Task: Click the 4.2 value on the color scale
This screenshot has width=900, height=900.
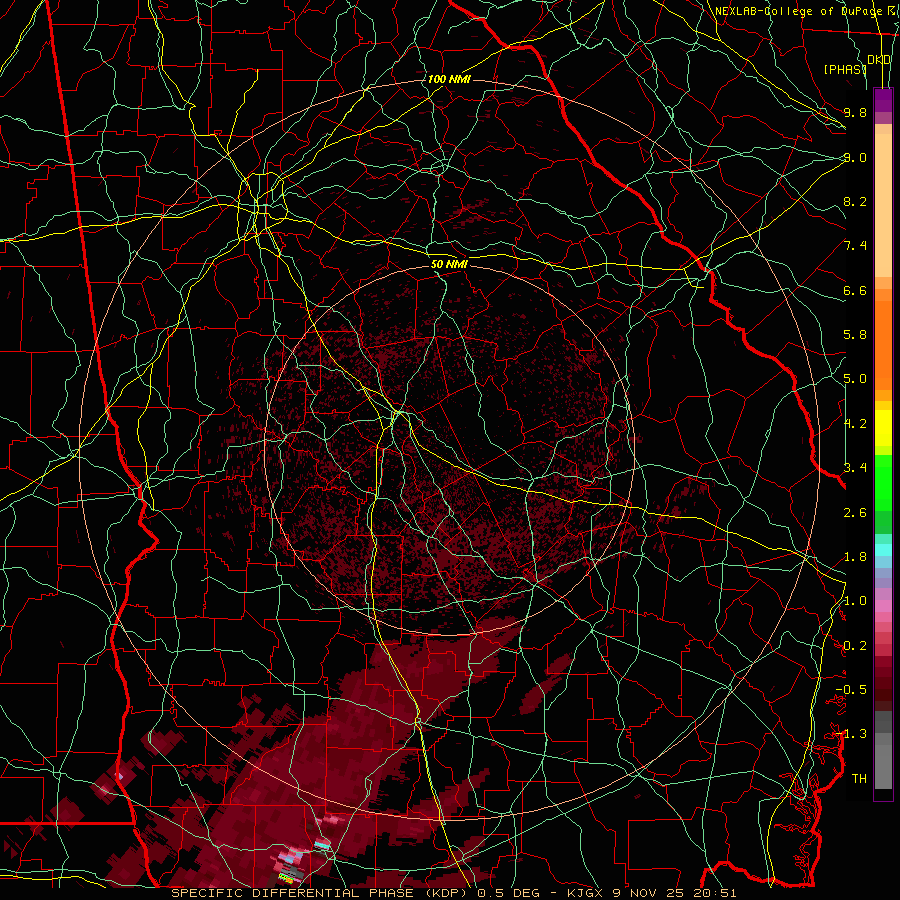Action: pos(855,424)
